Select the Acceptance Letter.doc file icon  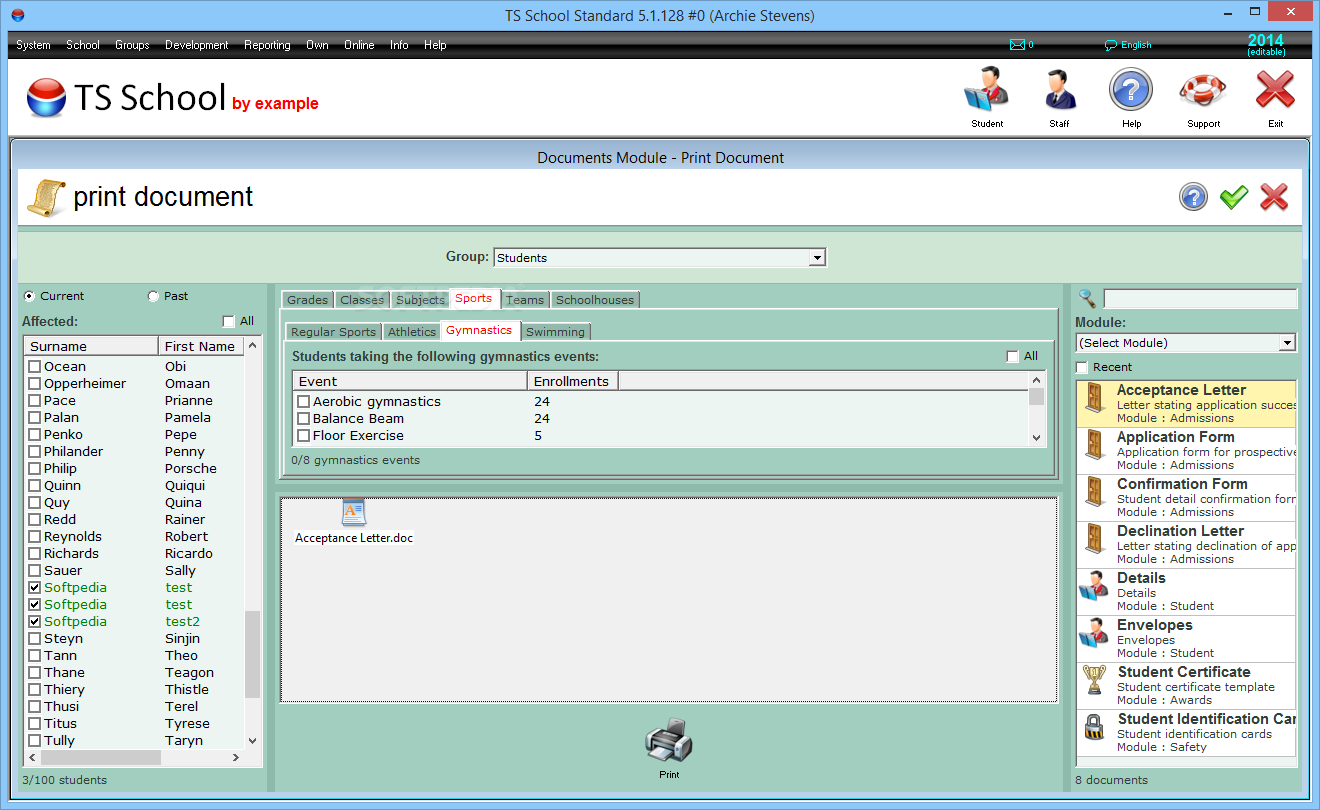coord(354,513)
